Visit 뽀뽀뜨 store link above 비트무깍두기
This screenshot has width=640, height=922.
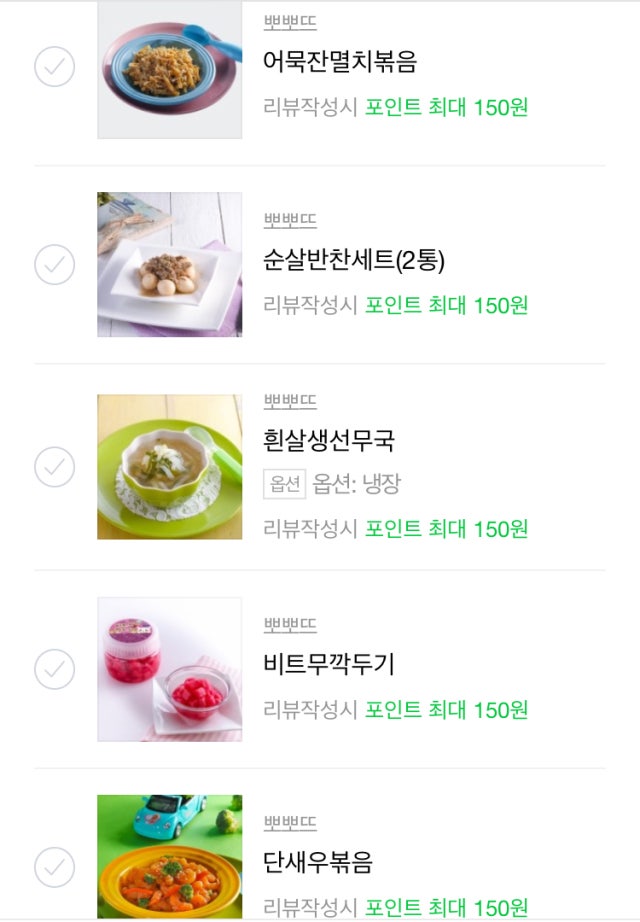tap(290, 624)
